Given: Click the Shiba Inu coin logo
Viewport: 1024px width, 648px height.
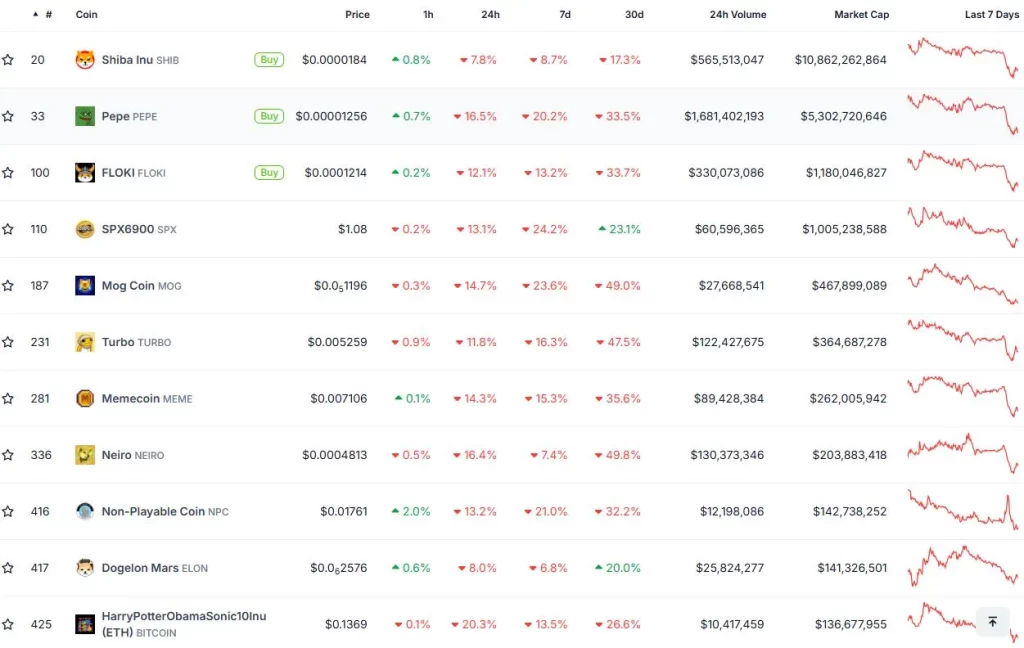Looking at the screenshot, I should (x=85, y=60).
